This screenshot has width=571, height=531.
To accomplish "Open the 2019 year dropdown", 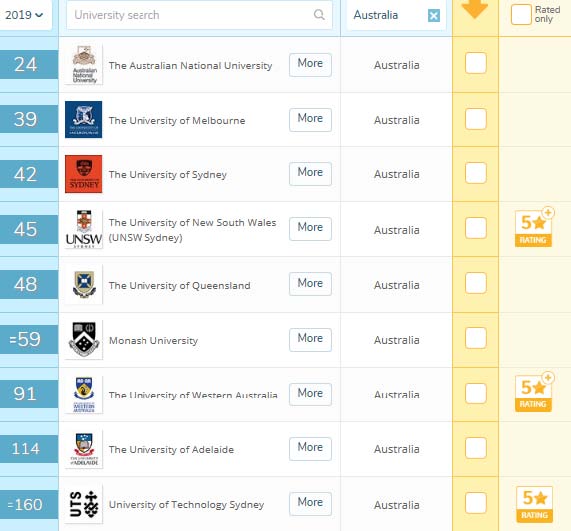I will point(24,15).
